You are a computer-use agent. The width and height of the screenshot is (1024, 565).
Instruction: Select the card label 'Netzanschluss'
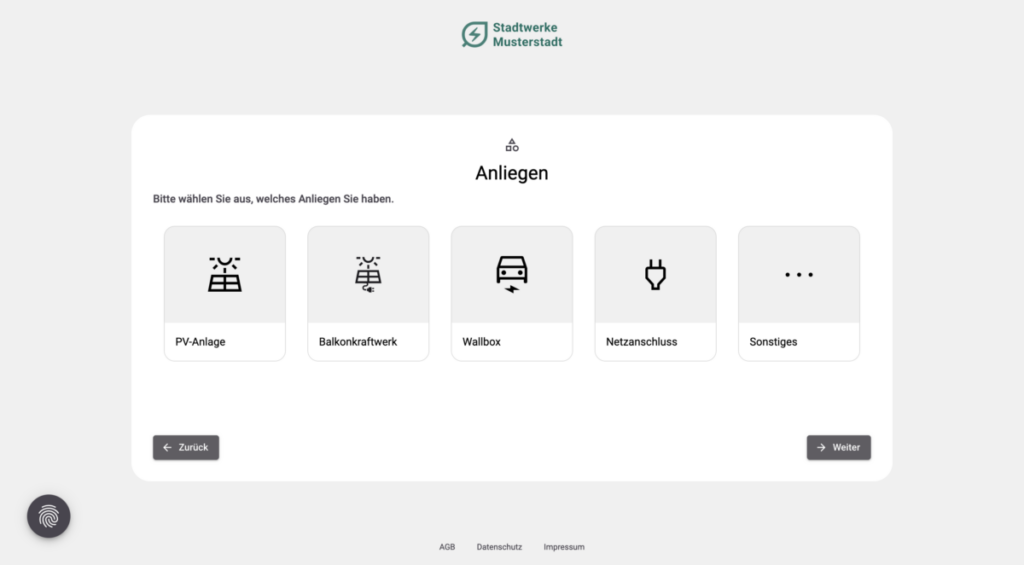point(641,342)
